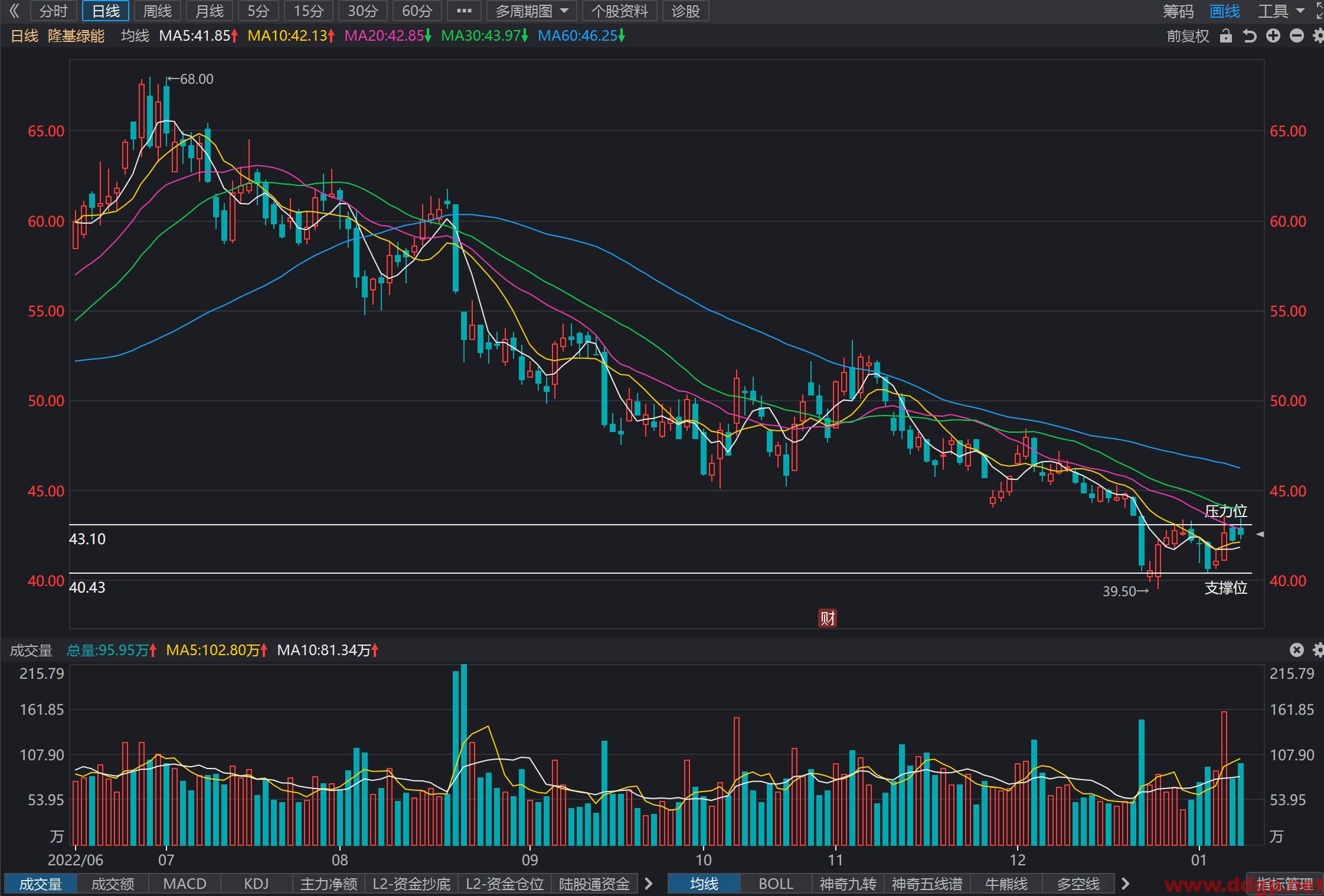Click the unlock padlock icon beside 前复权
1324x896 pixels.
1226,36
